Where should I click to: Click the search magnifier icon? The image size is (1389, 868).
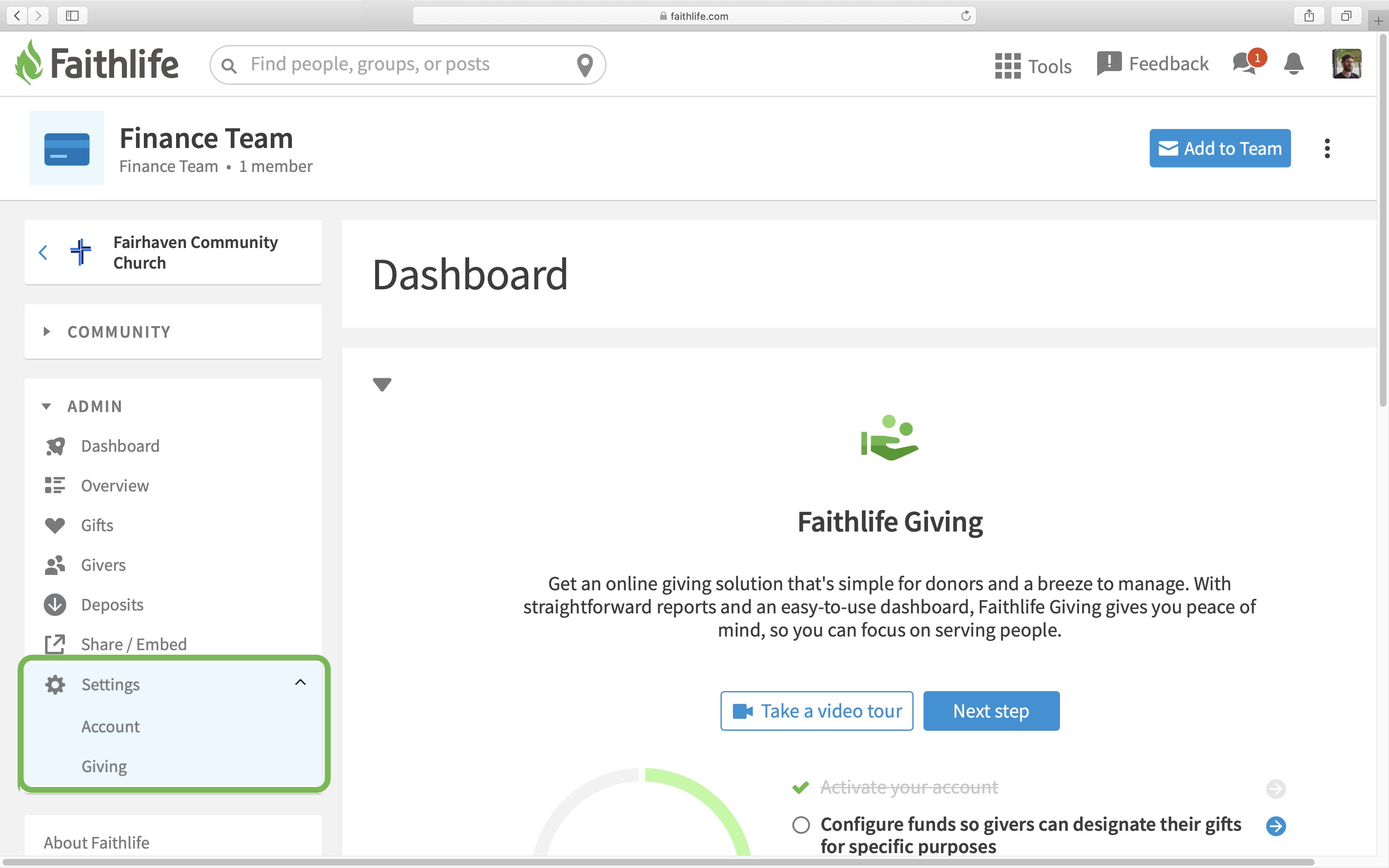229,65
